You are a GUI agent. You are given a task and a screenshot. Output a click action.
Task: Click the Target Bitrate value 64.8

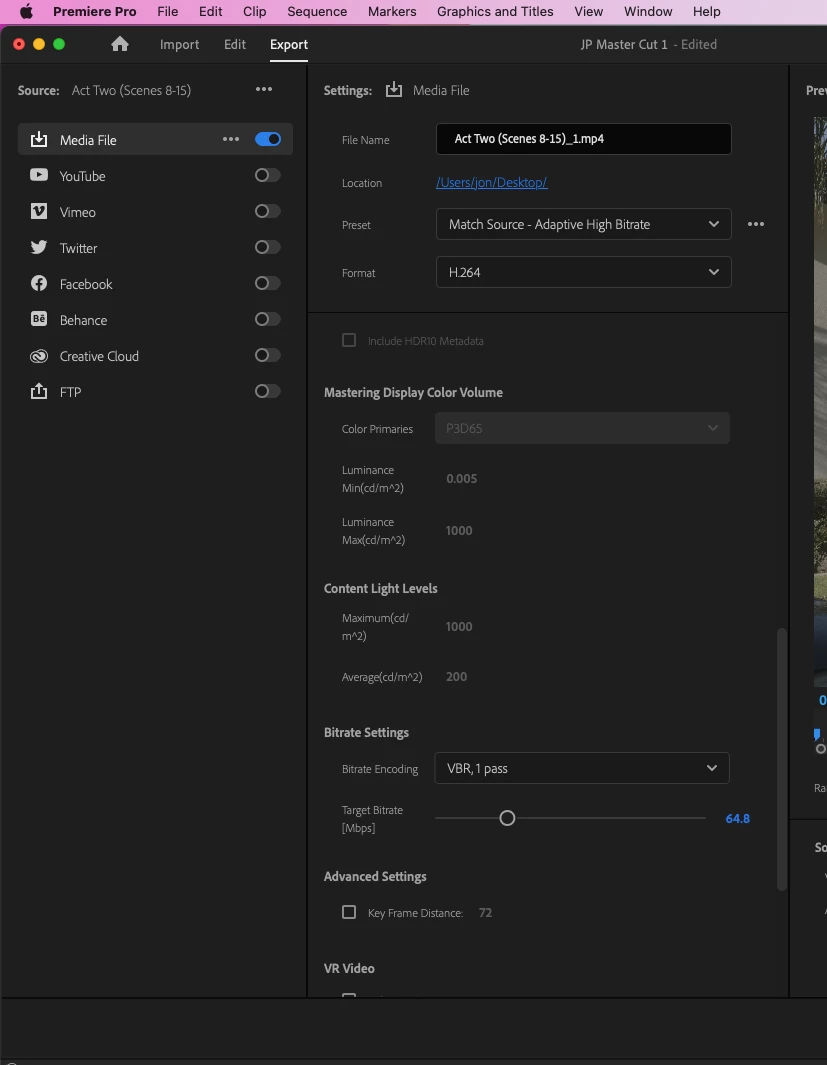click(737, 818)
